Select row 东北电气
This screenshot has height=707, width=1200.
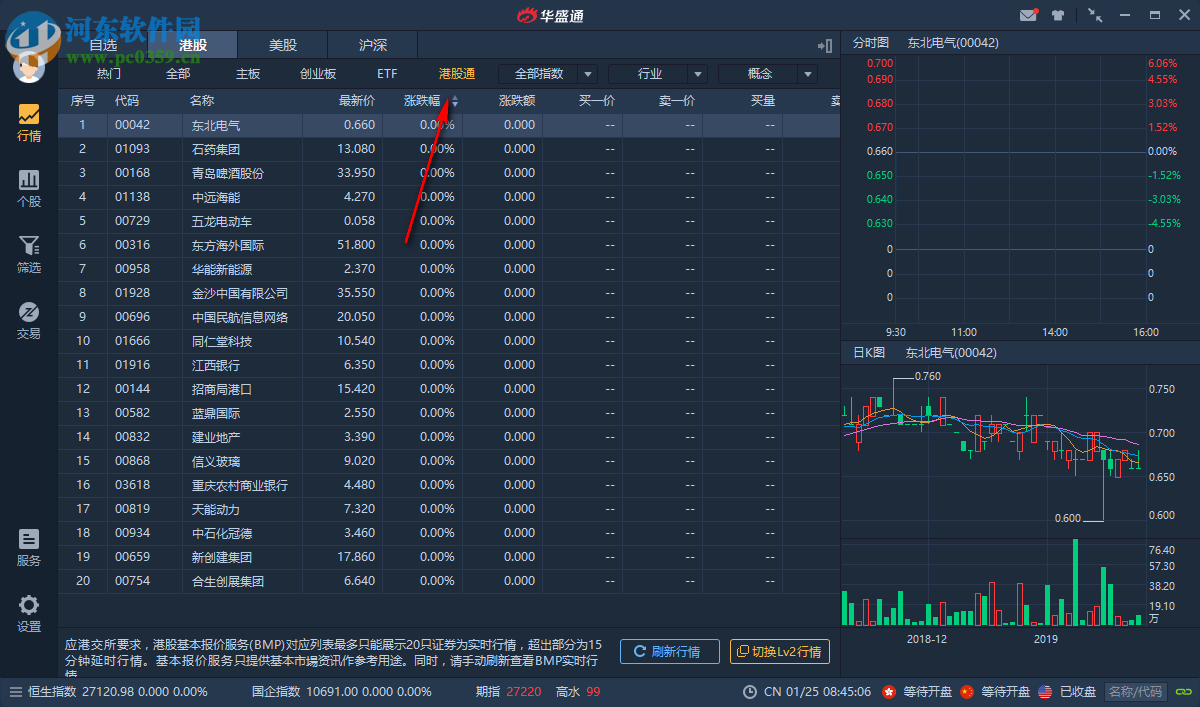(449, 125)
